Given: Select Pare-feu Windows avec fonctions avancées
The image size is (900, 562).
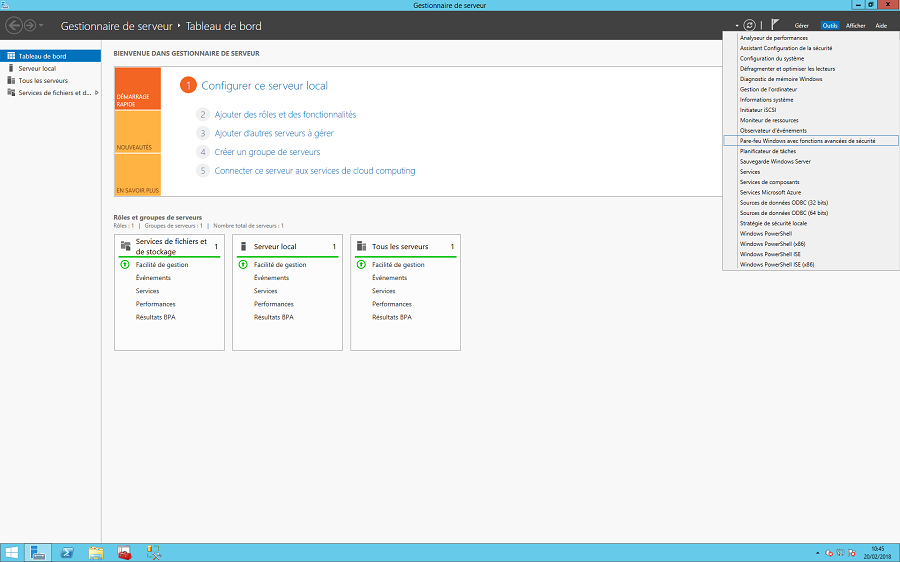Looking at the screenshot, I should [810, 141].
